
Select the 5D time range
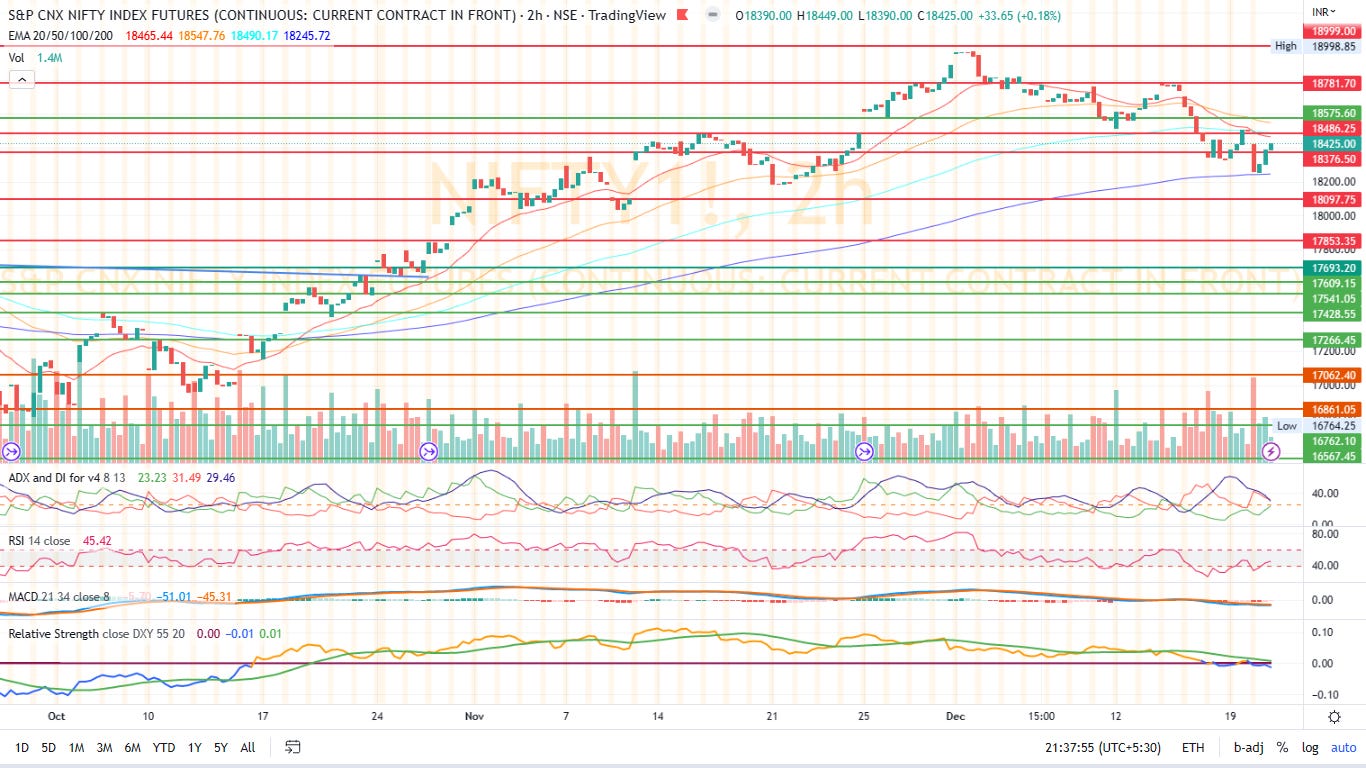(48, 747)
